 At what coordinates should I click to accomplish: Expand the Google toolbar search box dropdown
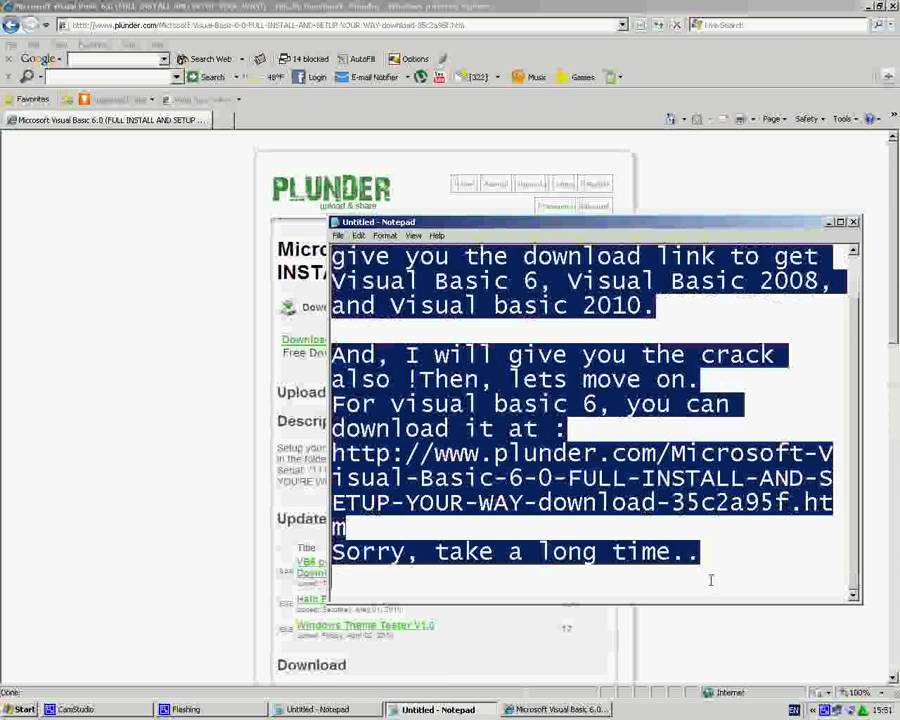pyautogui.click(x=164, y=59)
